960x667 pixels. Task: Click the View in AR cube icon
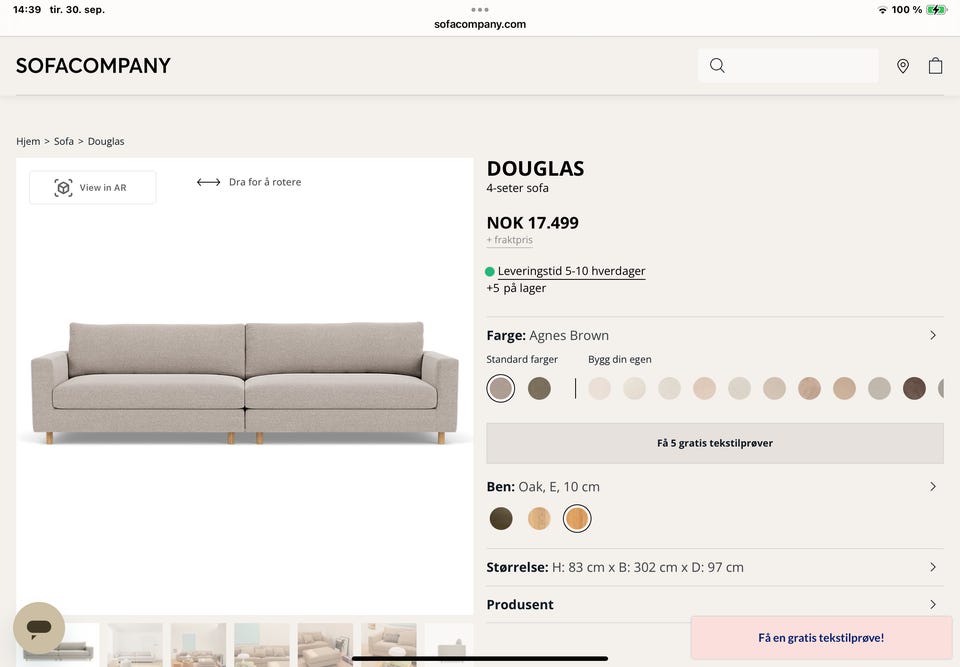[63, 188]
